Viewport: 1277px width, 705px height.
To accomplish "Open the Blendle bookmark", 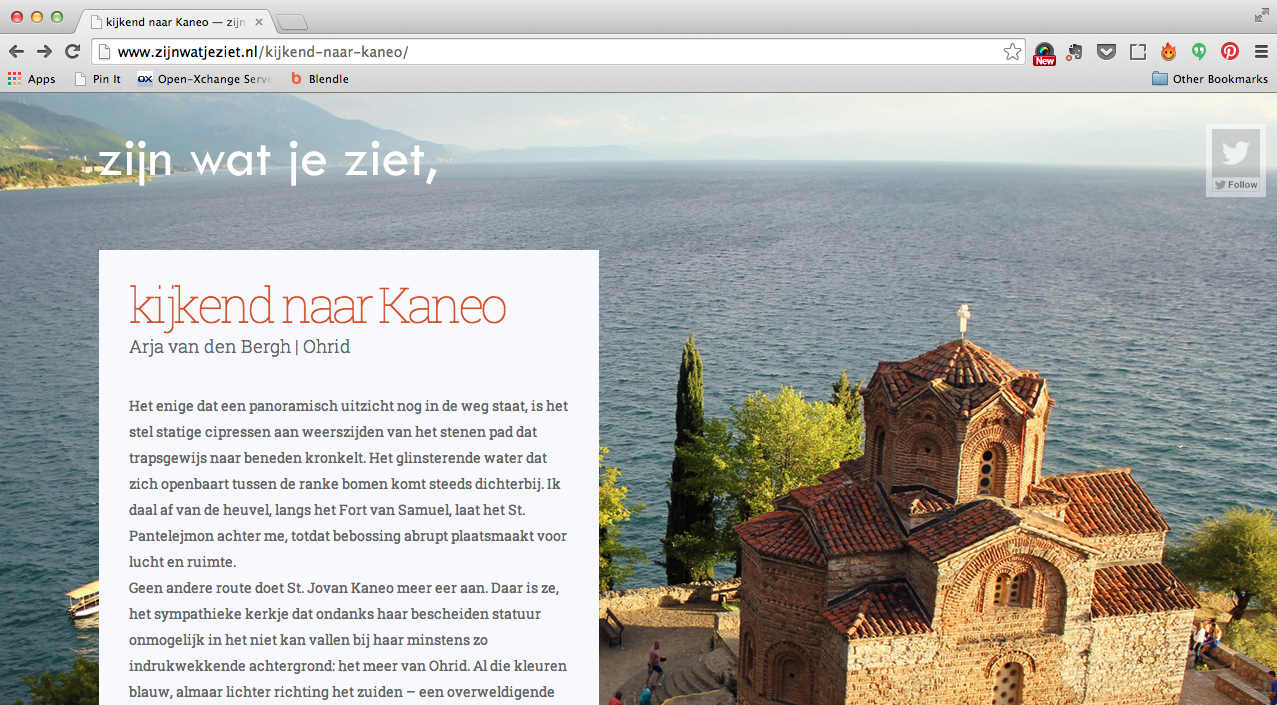I will (x=319, y=79).
